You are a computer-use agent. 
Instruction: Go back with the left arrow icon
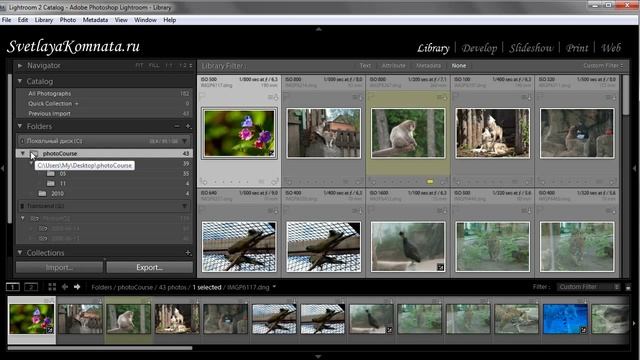pyautogui.click(x=64, y=287)
